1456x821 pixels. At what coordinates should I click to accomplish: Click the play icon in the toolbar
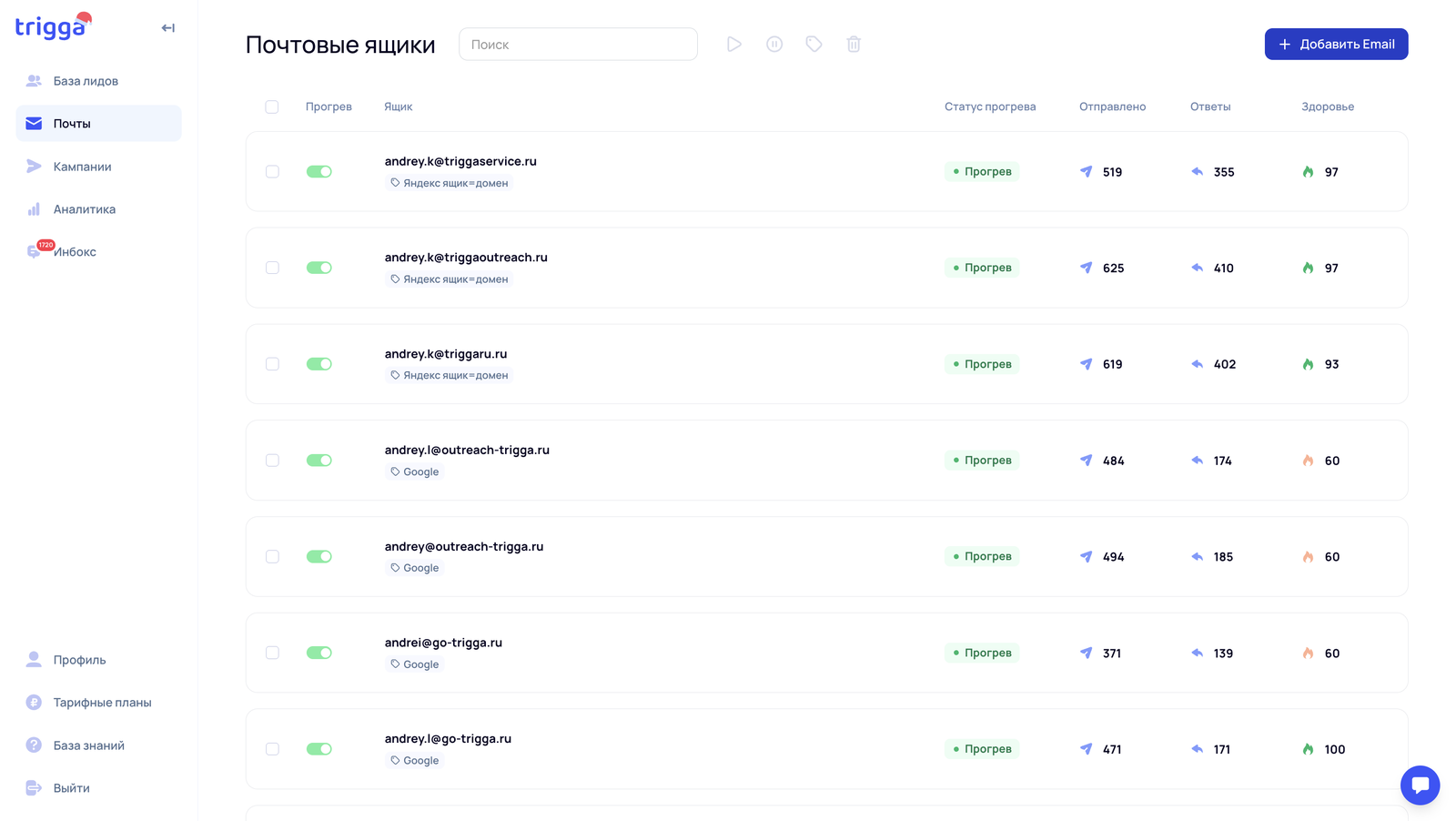pos(733,45)
